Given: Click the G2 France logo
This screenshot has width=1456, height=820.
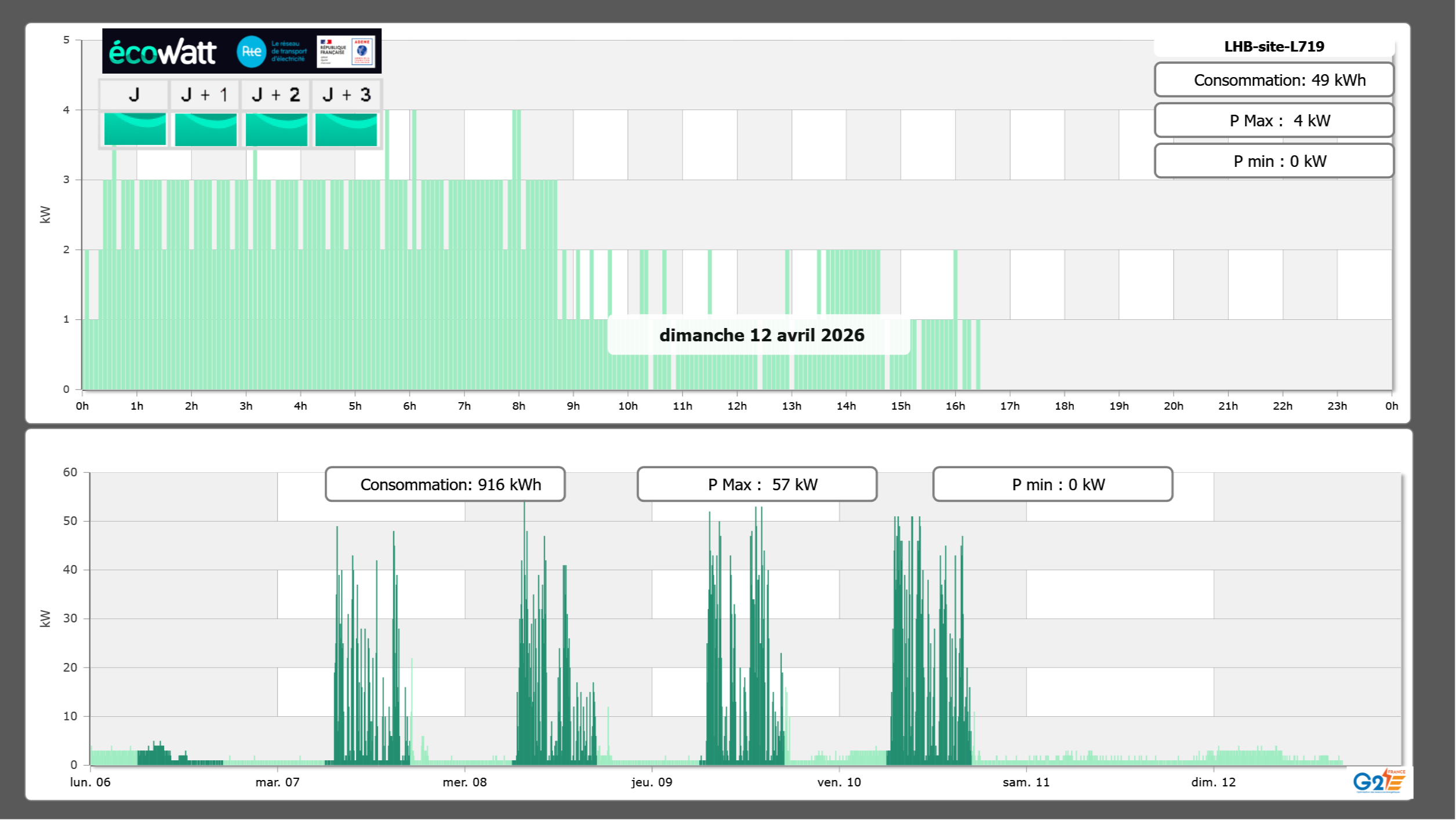Looking at the screenshot, I should tap(1378, 781).
